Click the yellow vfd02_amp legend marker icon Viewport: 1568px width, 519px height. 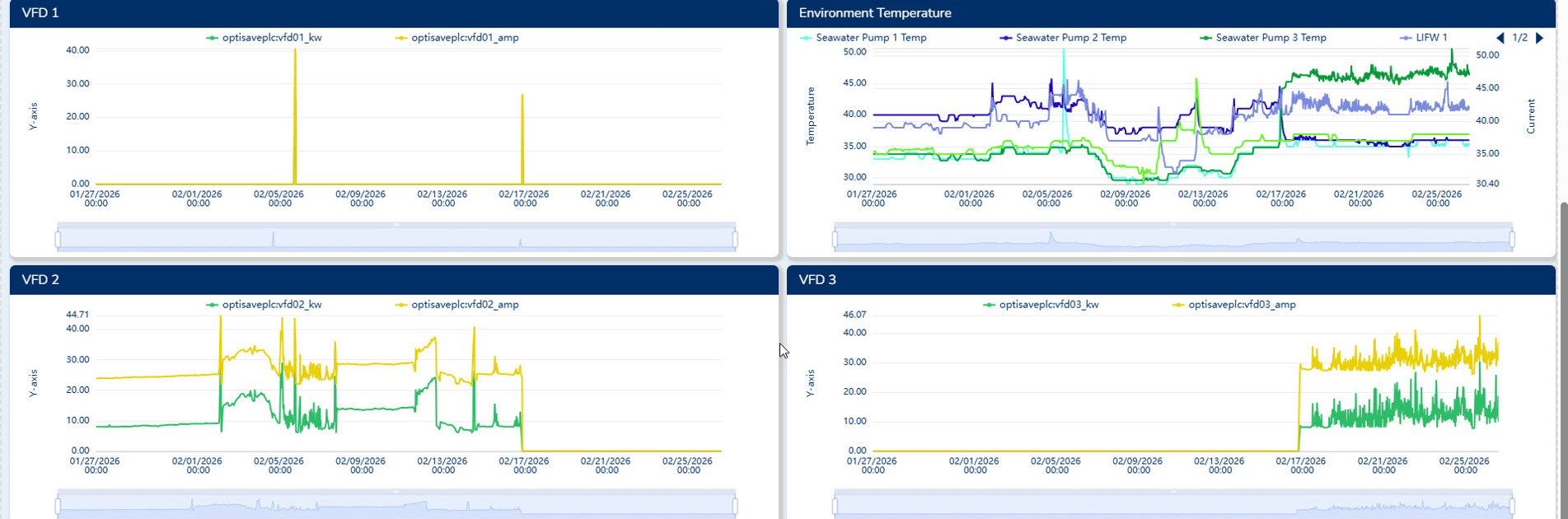tap(401, 305)
